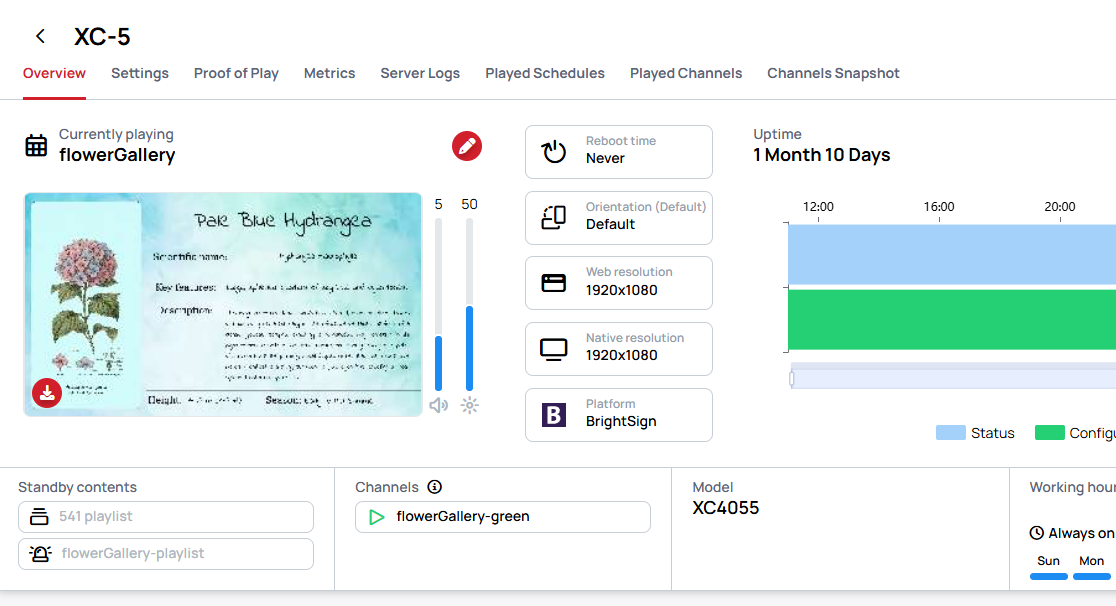Image resolution: width=1116 pixels, height=606 pixels.
Task: Select the 541 playlist standby content
Action: pos(166,517)
